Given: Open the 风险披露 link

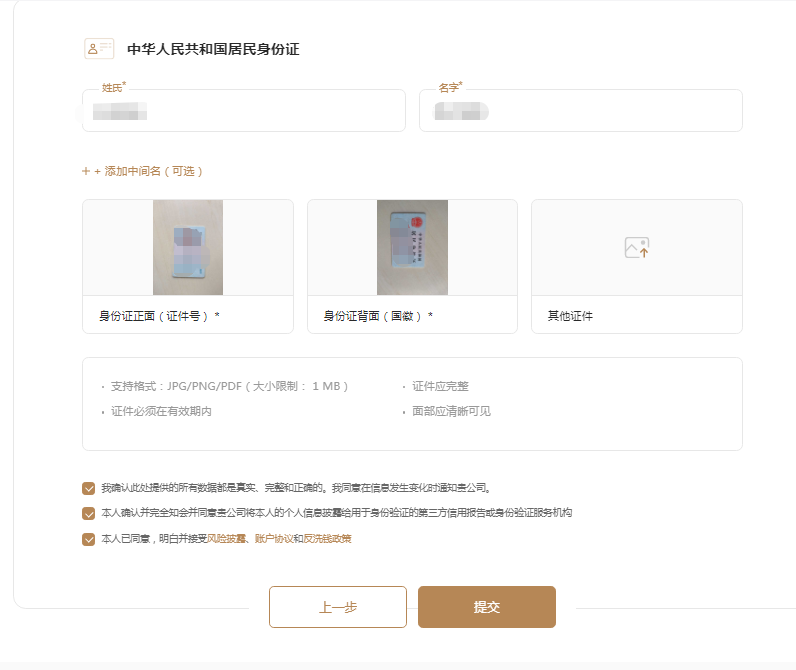Looking at the screenshot, I should pos(226,539).
